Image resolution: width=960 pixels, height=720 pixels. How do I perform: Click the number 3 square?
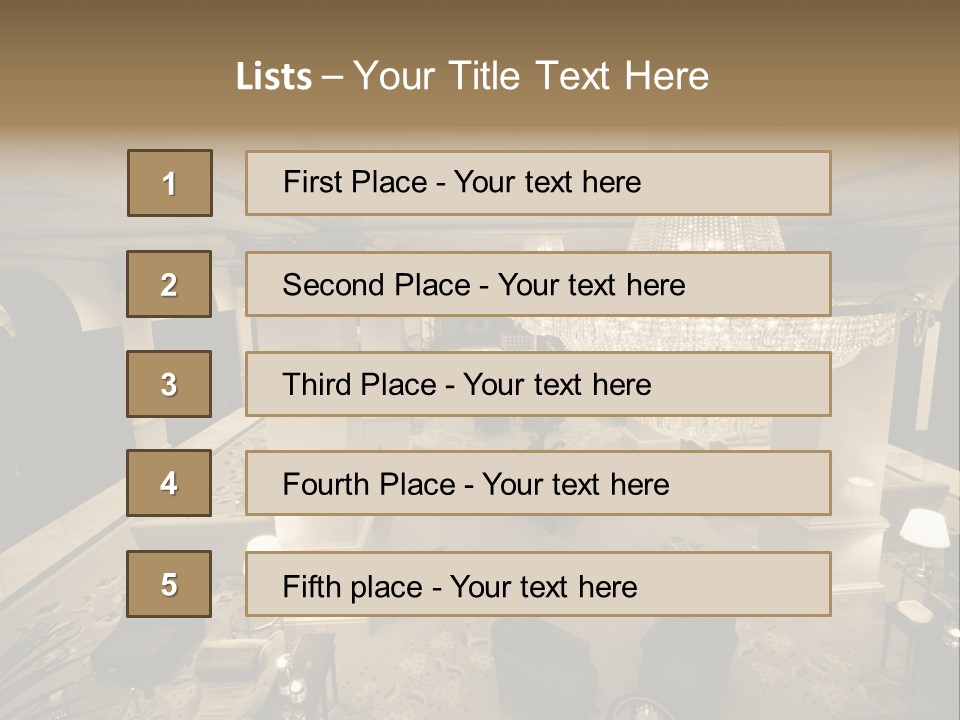pyautogui.click(x=169, y=384)
